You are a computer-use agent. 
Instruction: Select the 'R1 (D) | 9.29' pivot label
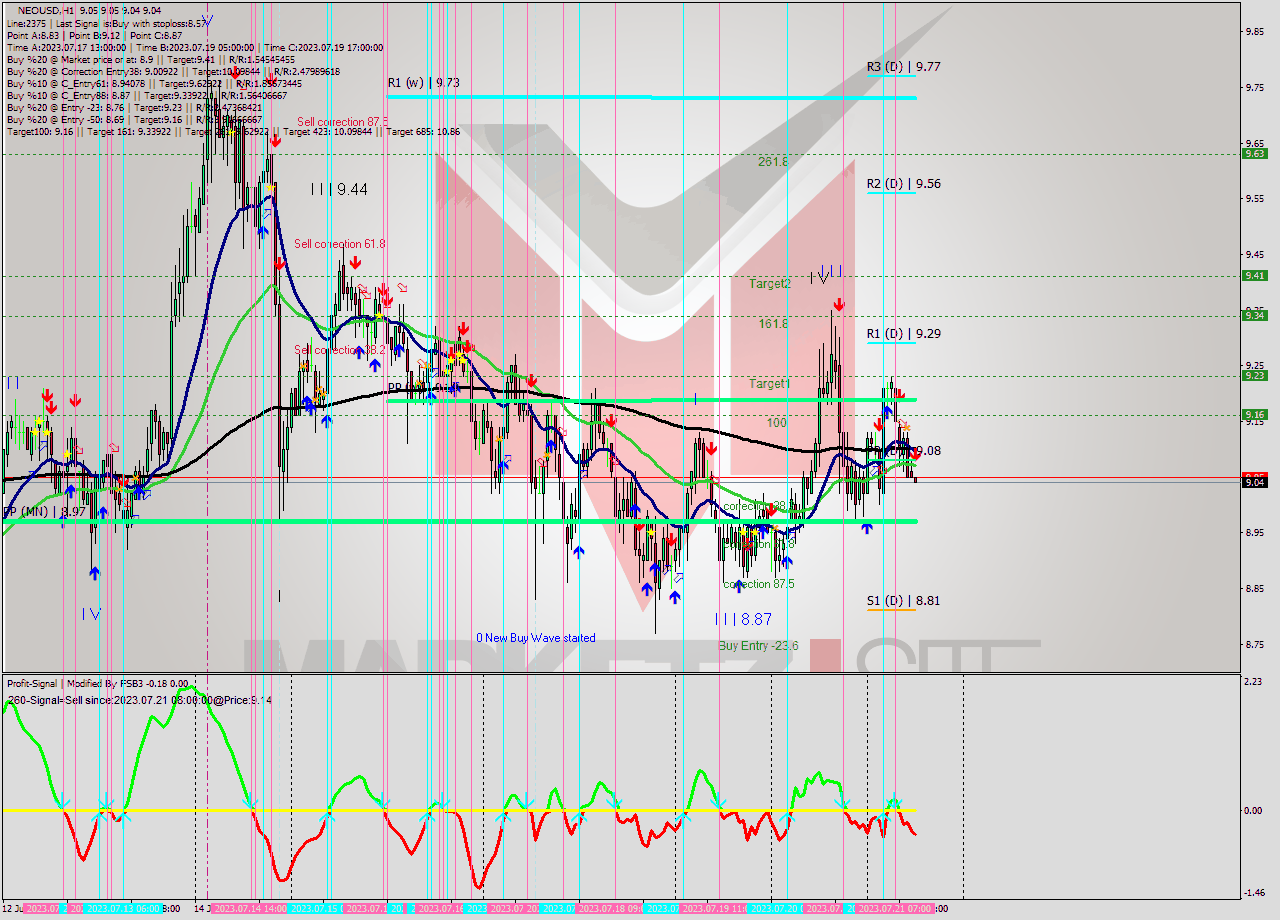(x=903, y=334)
